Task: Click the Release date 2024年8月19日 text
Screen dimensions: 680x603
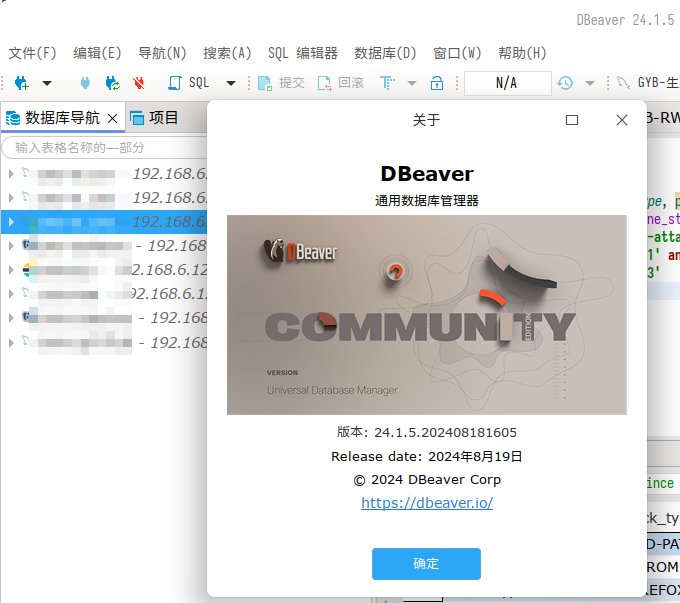Action: (x=426, y=456)
